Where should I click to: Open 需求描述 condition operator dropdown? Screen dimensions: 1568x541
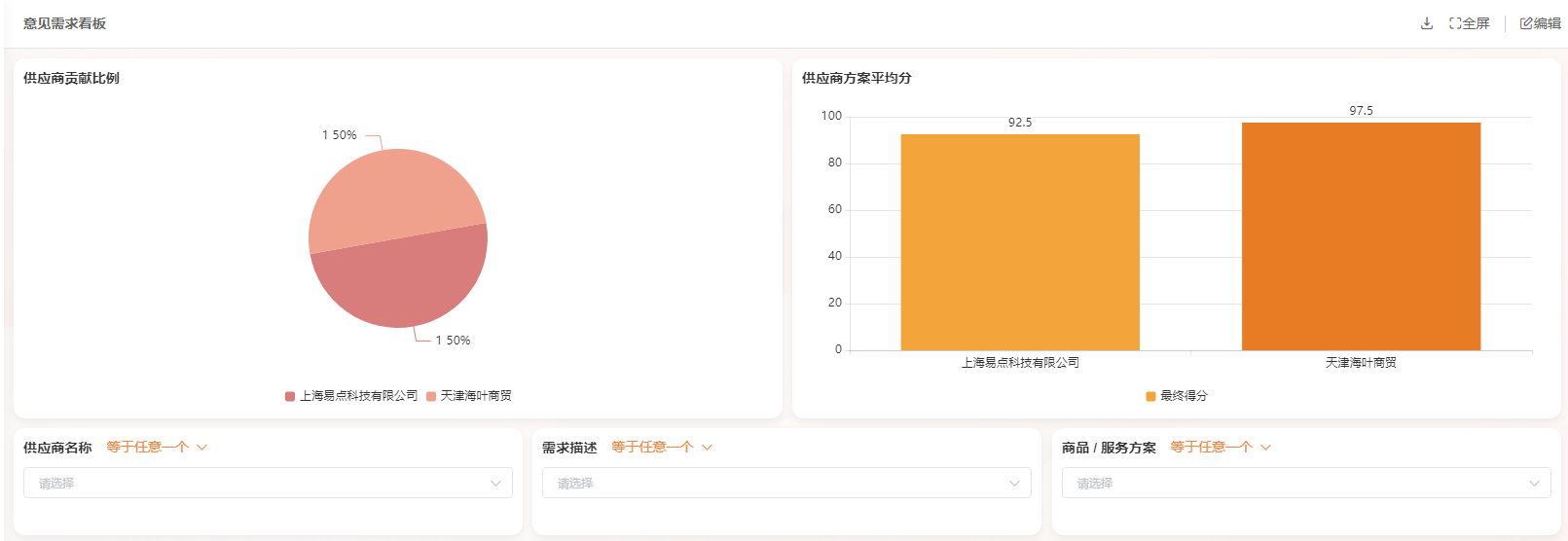coord(662,448)
